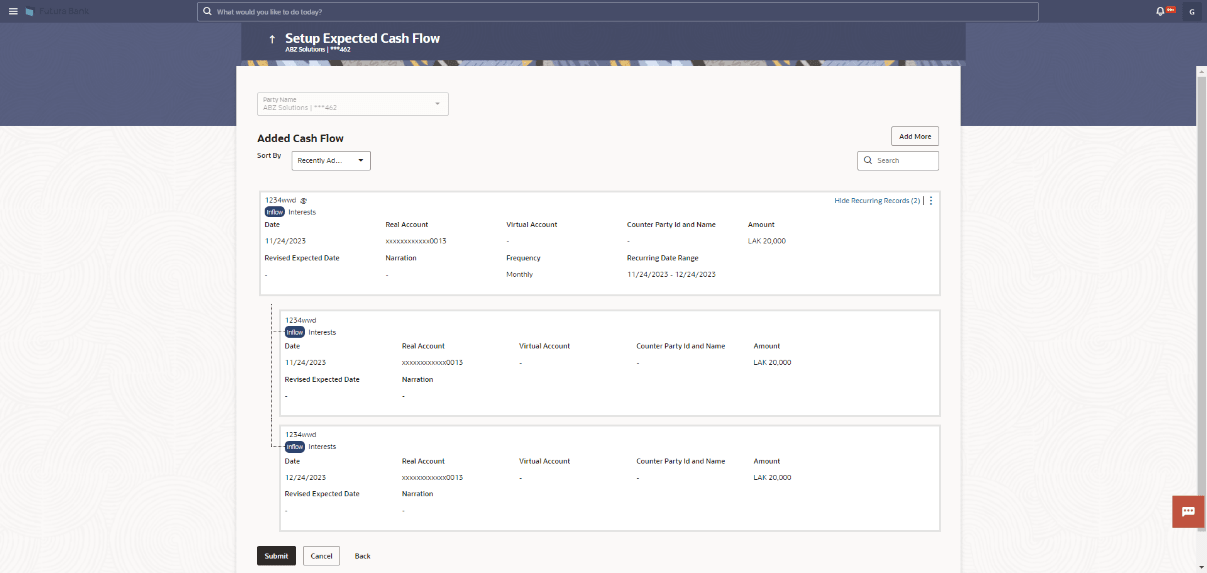Submit the expected cash flow
This screenshot has height=573, width=1207.
(x=276, y=556)
